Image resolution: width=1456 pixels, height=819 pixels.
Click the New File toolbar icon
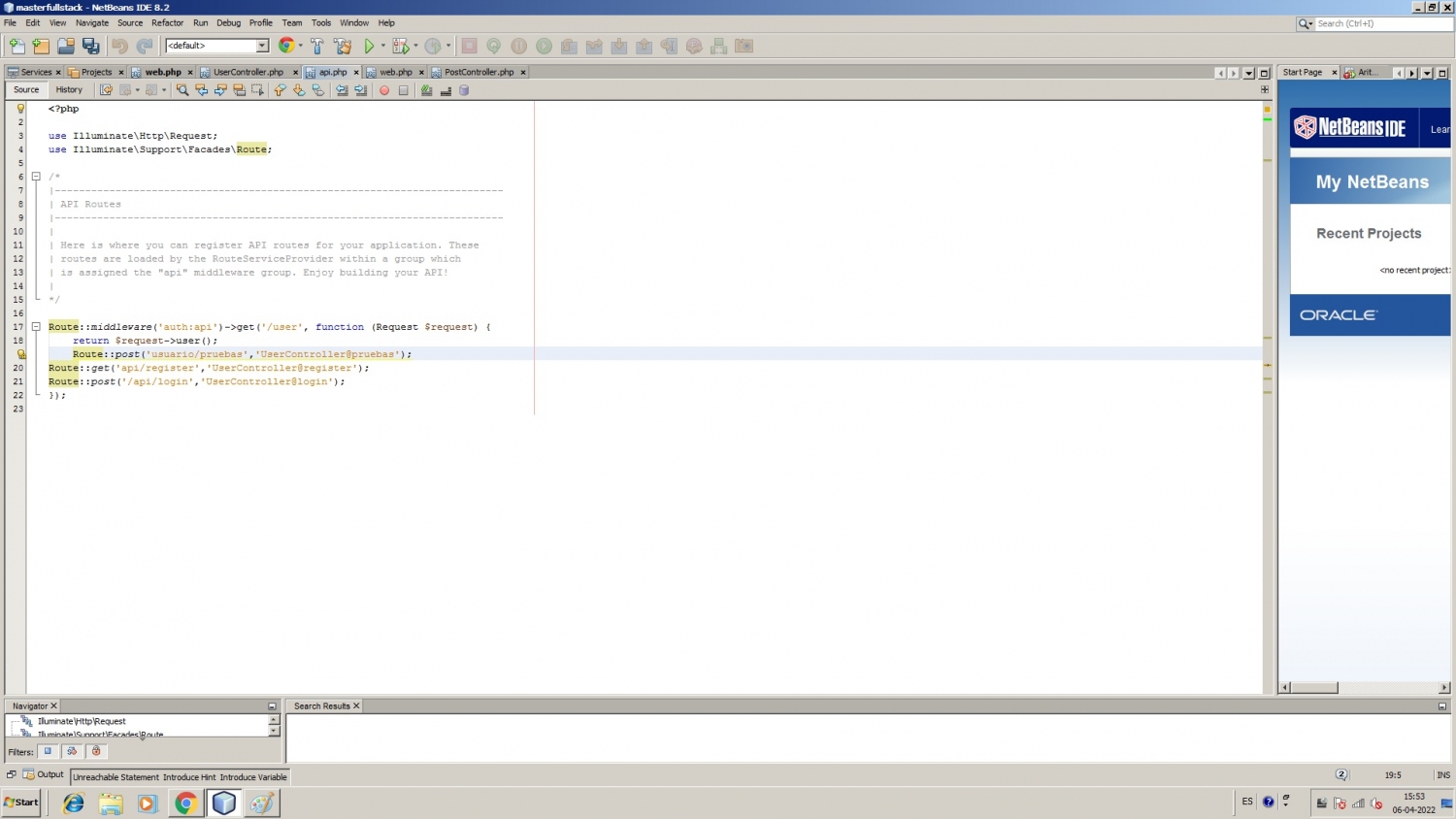[17, 46]
